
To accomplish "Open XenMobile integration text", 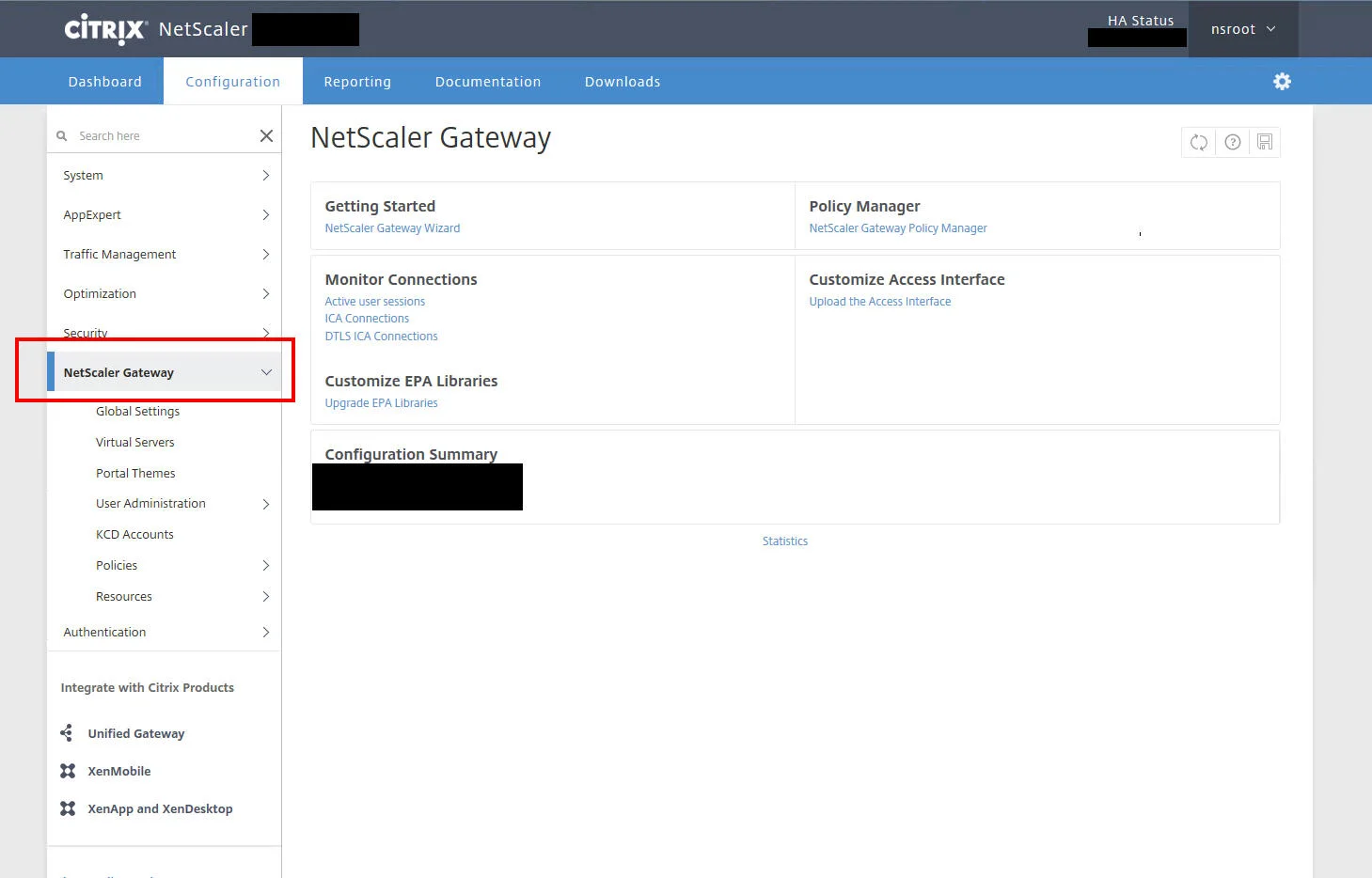I will tap(119, 771).
